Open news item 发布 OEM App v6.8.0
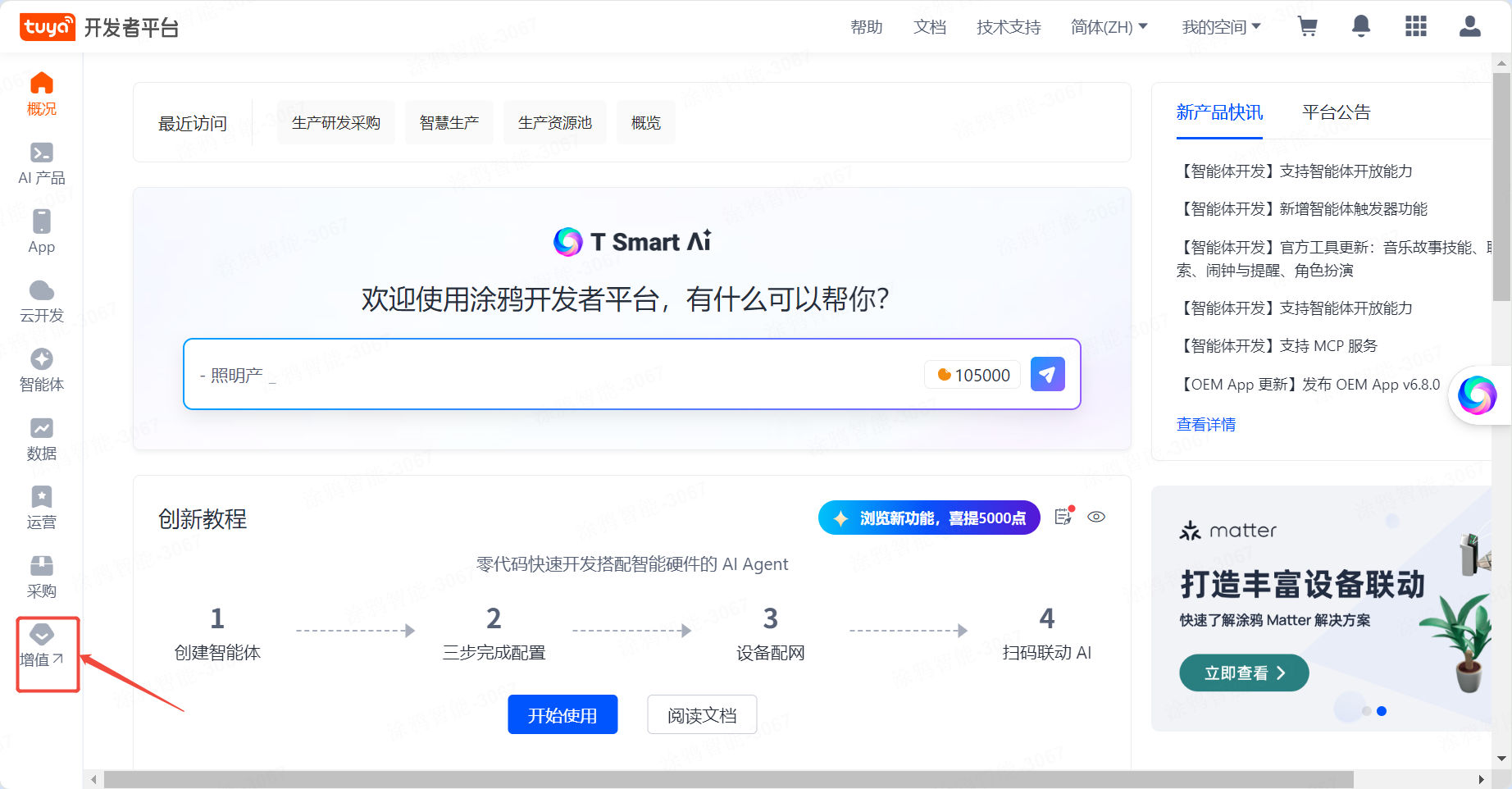The height and width of the screenshot is (789, 1512). (x=1308, y=385)
